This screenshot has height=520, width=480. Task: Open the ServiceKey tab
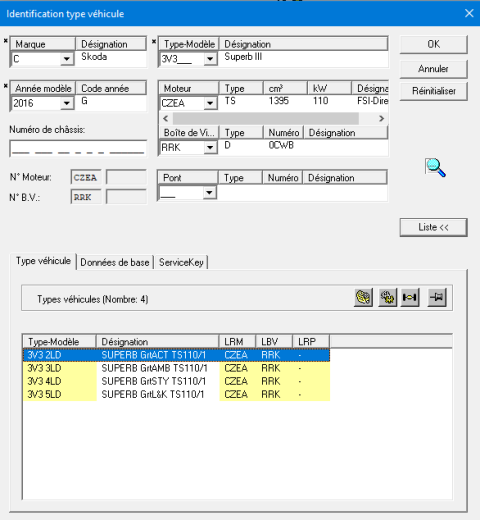pos(181,263)
